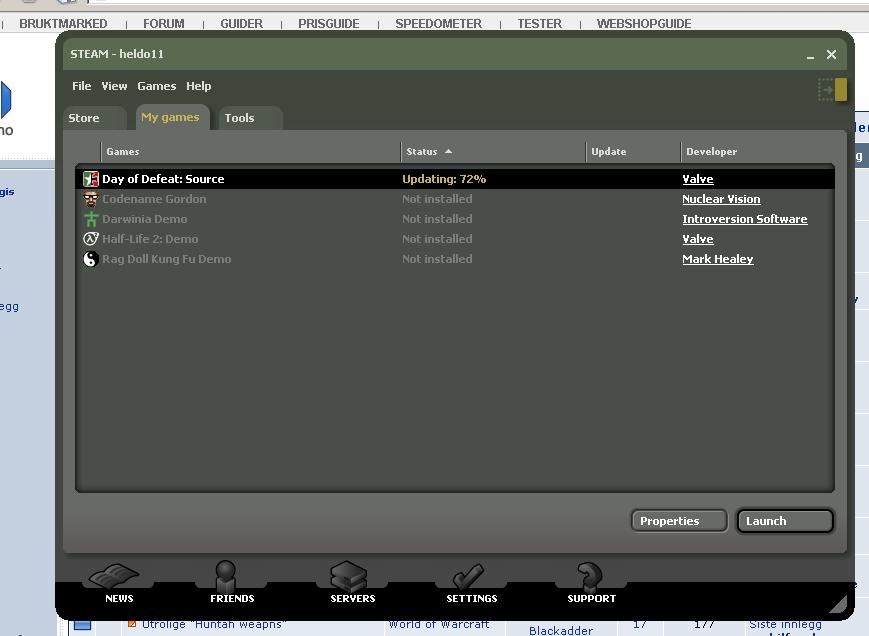Open the Nuclear Vision developer link
This screenshot has width=869, height=636.
(721, 199)
